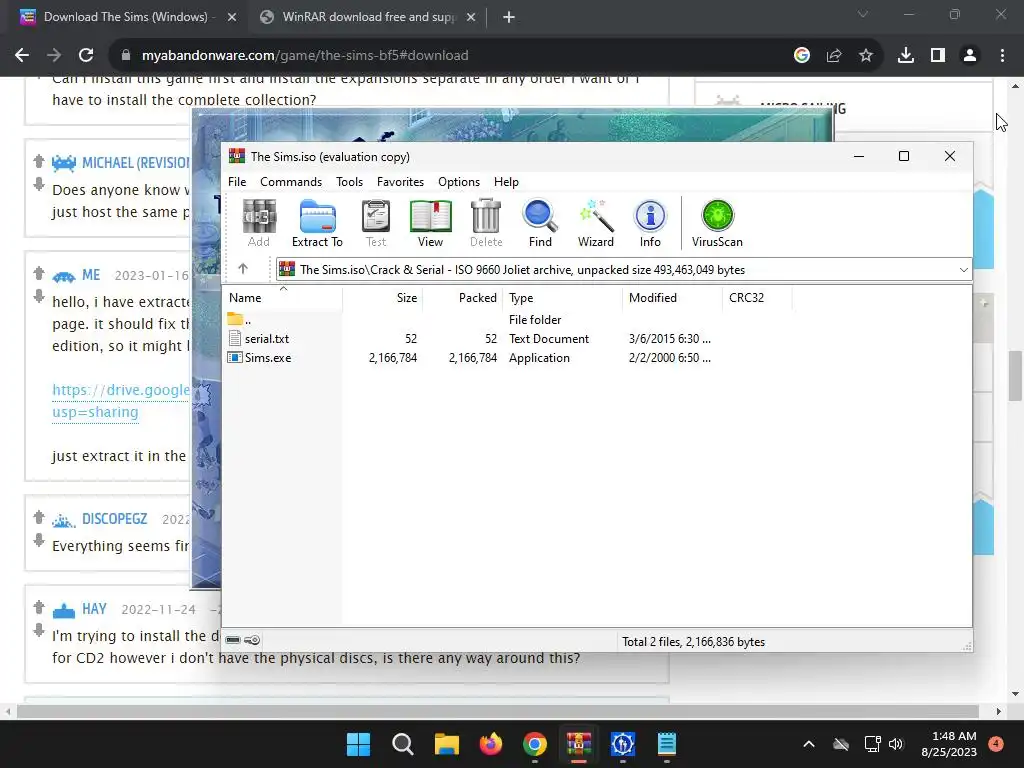Sort by Packed column header

462,298
